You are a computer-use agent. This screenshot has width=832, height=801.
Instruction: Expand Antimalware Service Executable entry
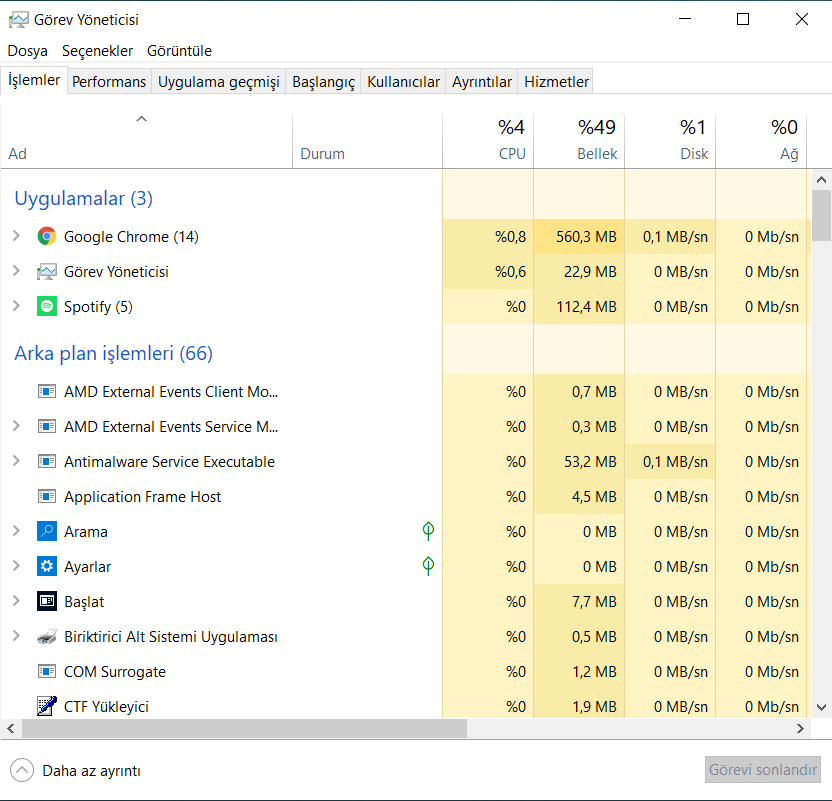(x=16, y=462)
